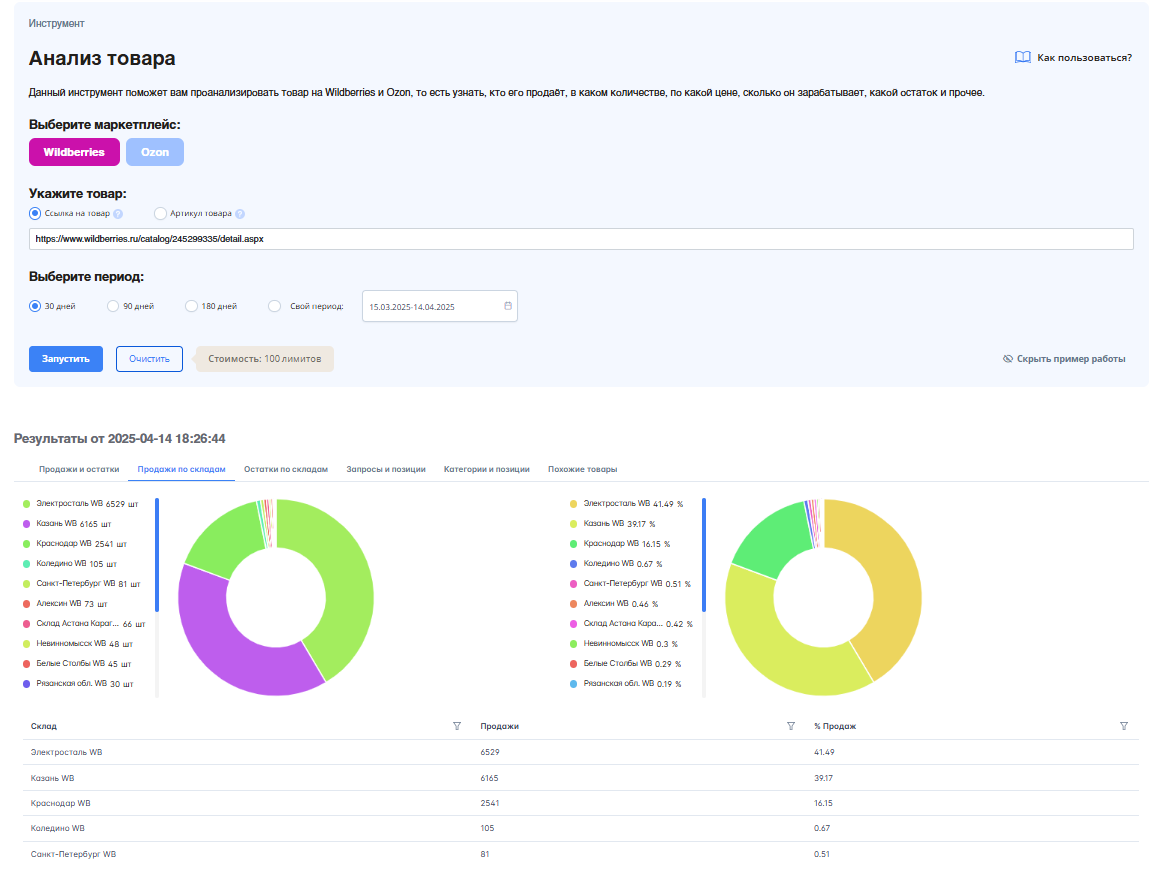This screenshot has width=1160, height=886.
Task: Select the "Артикул товара" radio option
Action: (160, 213)
